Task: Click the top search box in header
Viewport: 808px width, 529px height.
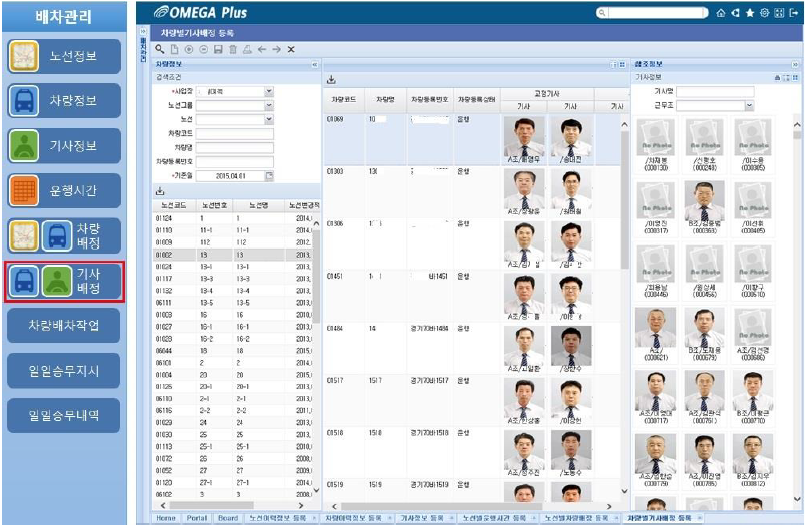Action: click(650, 13)
